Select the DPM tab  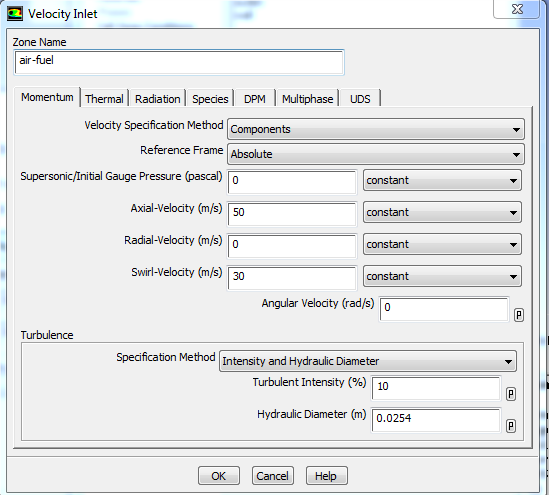pyautogui.click(x=255, y=99)
